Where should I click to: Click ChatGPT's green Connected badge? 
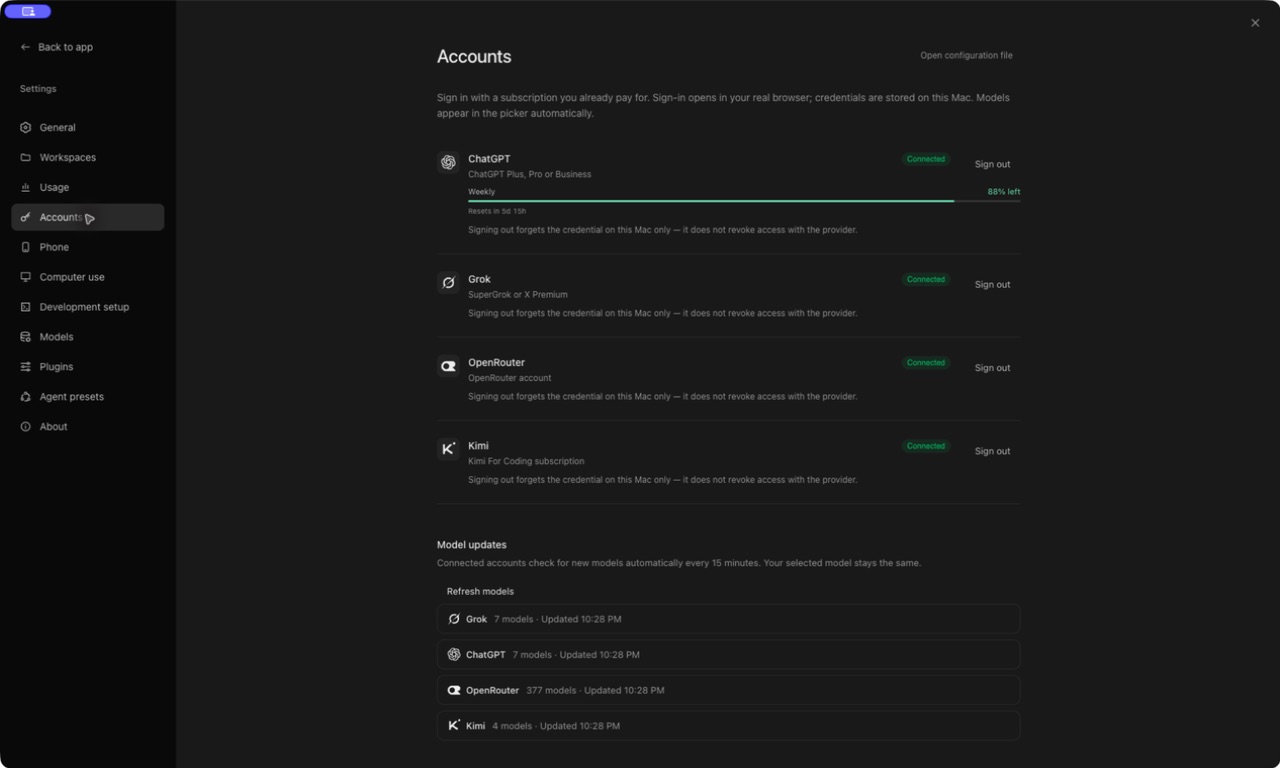point(926,159)
